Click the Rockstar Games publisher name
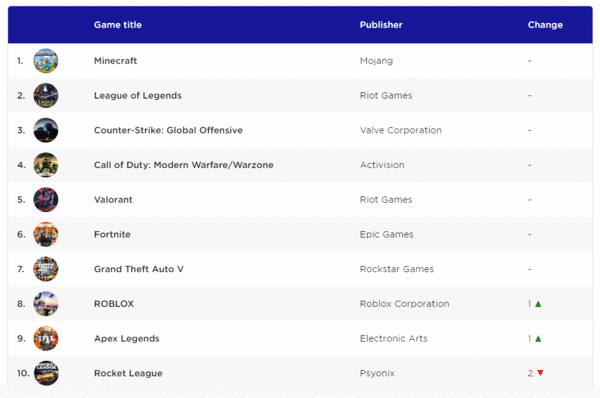The image size is (600, 398). coord(397,269)
